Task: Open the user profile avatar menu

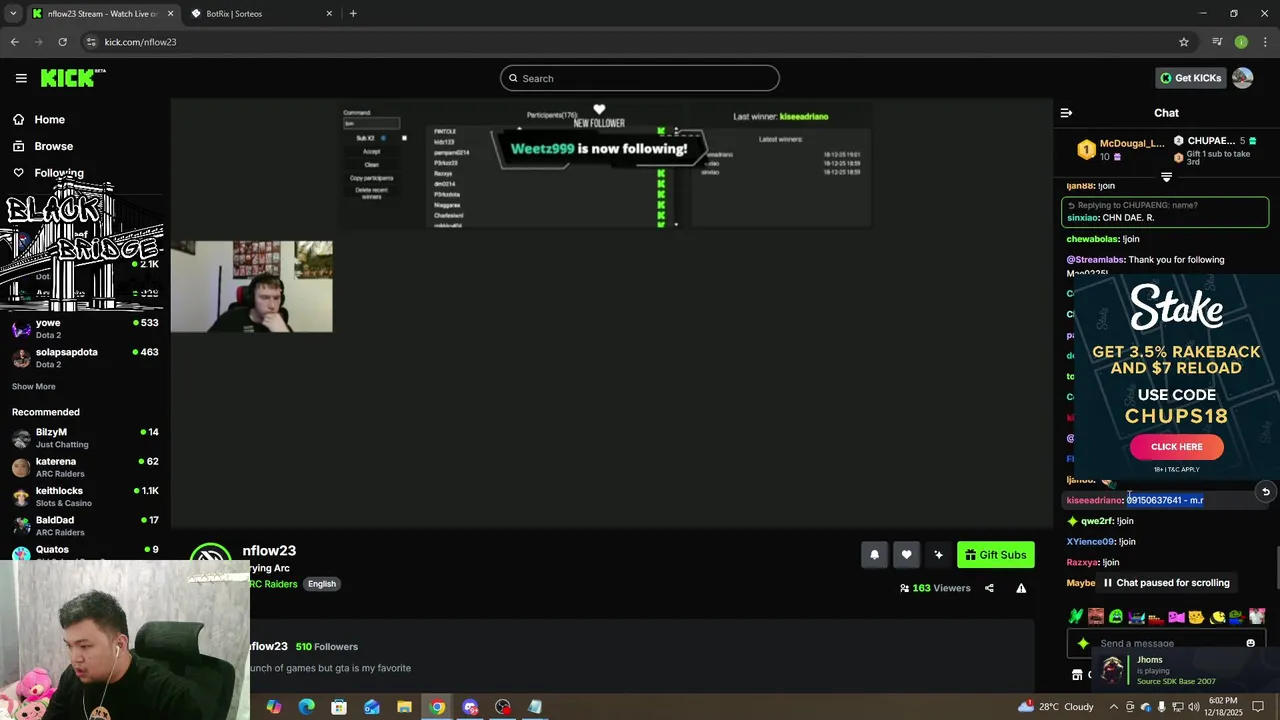Action: (1242, 78)
